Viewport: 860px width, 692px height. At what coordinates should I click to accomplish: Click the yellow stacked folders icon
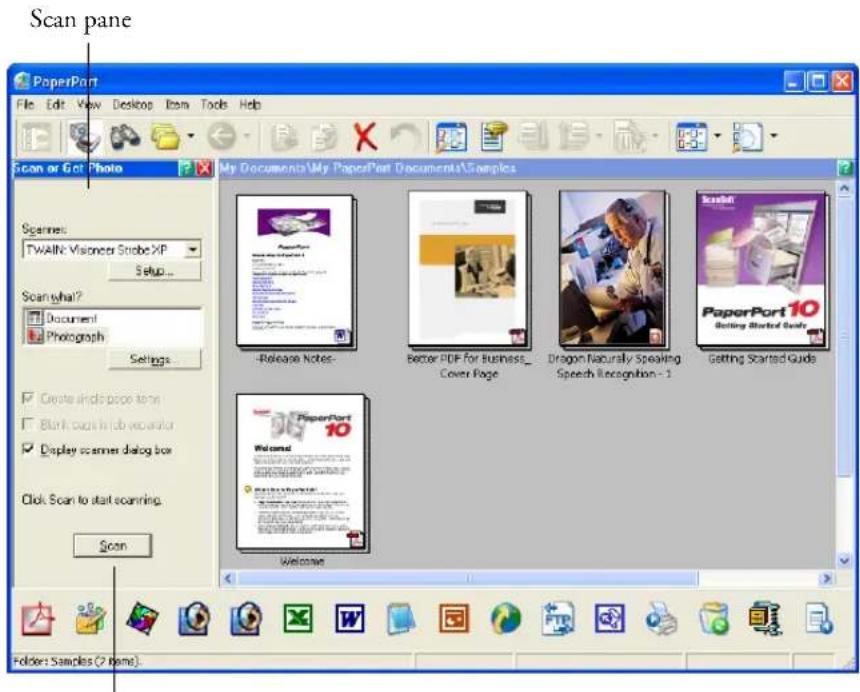coord(165,137)
